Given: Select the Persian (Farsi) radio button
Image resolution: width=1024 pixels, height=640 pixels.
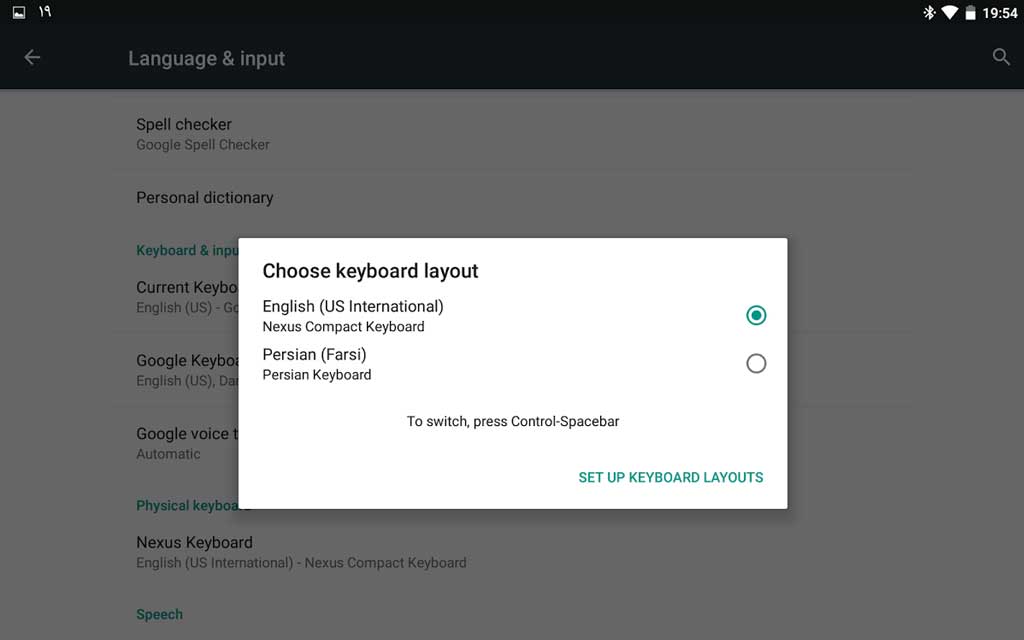Looking at the screenshot, I should (756, 363).
